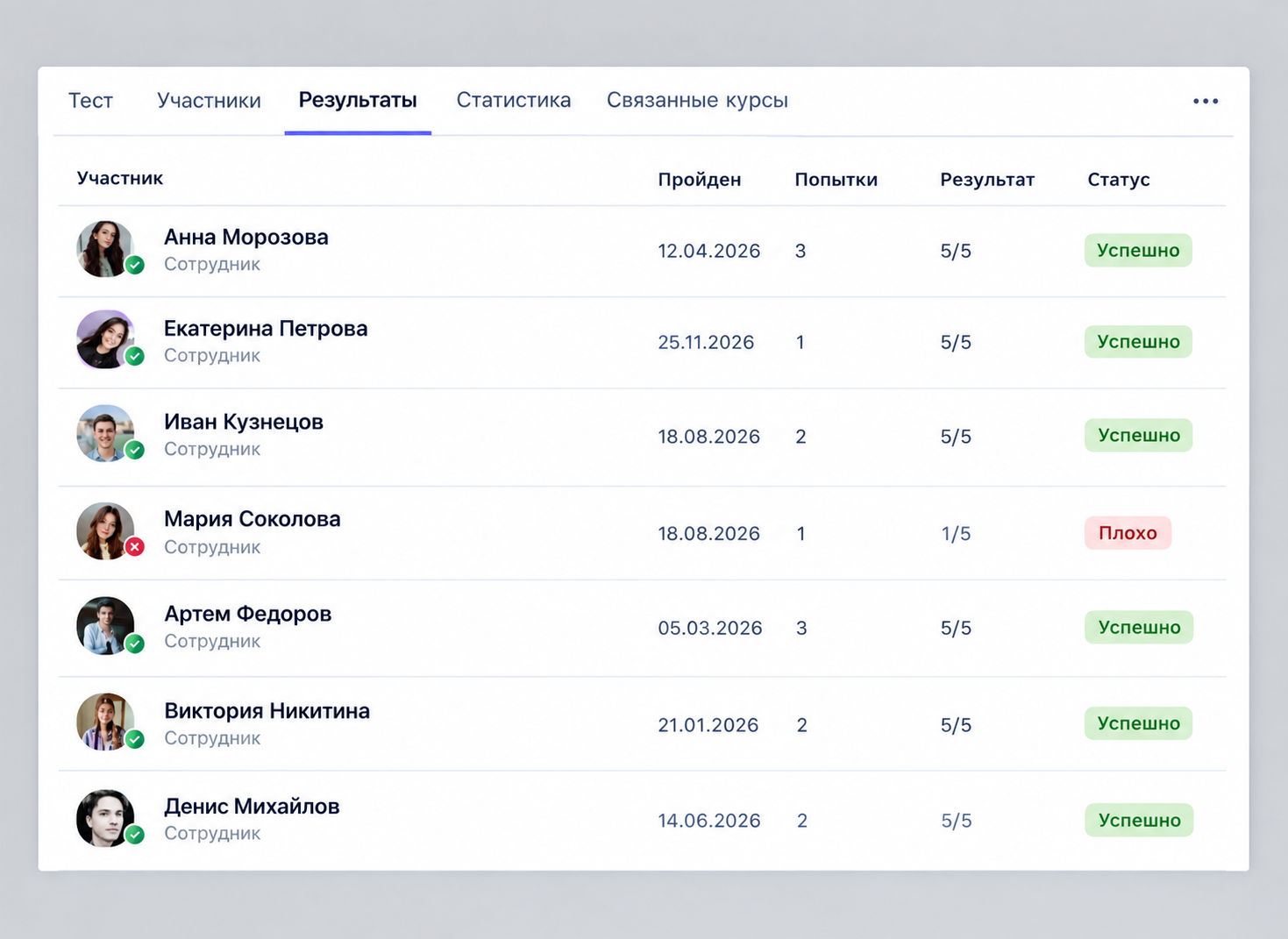Click Мария Соколова's red cross badge
This screenshot has width=1288, height=939.
click(x=135, y=547)
